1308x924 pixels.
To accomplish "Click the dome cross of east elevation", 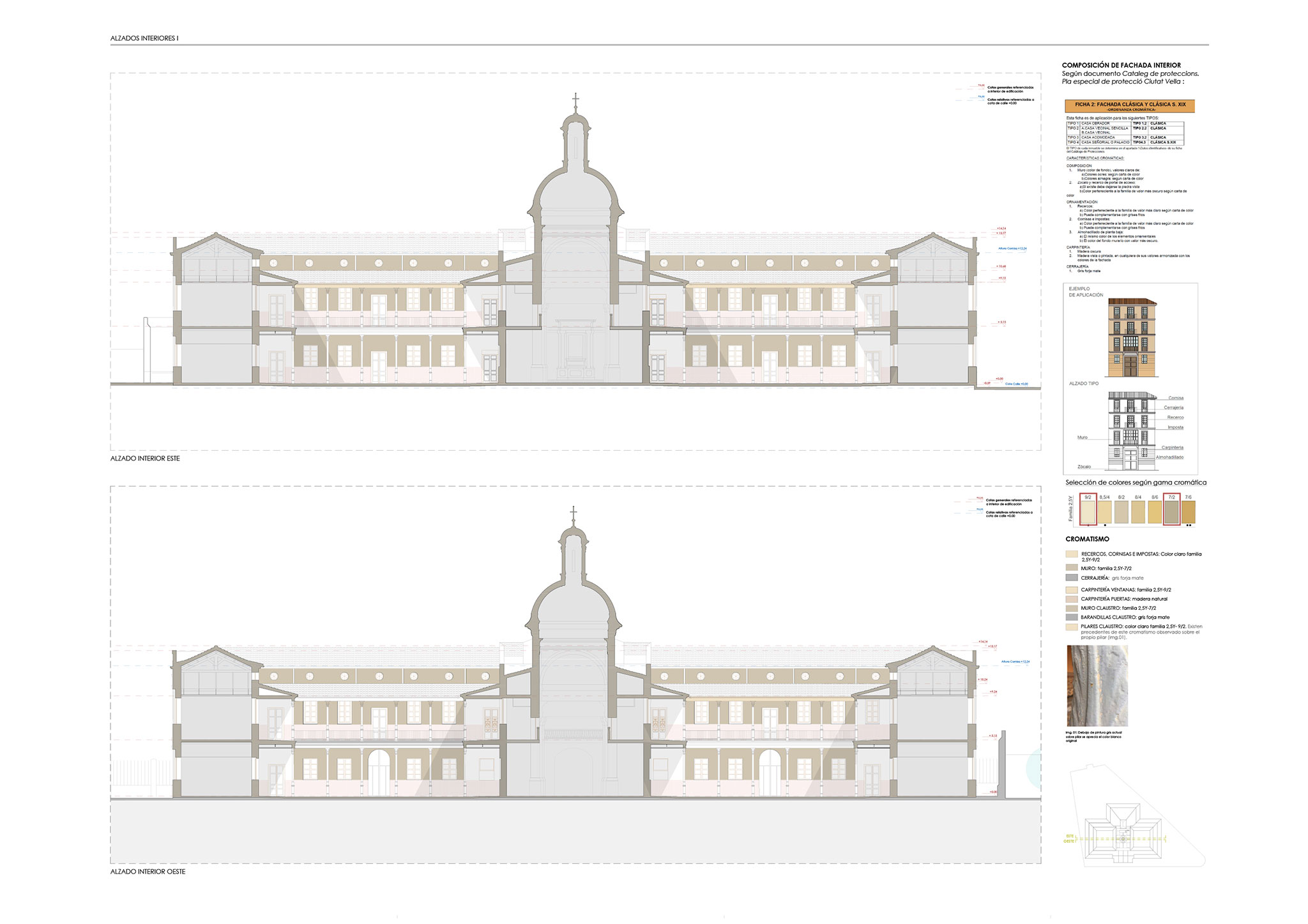I will click(x=575, y=100).
